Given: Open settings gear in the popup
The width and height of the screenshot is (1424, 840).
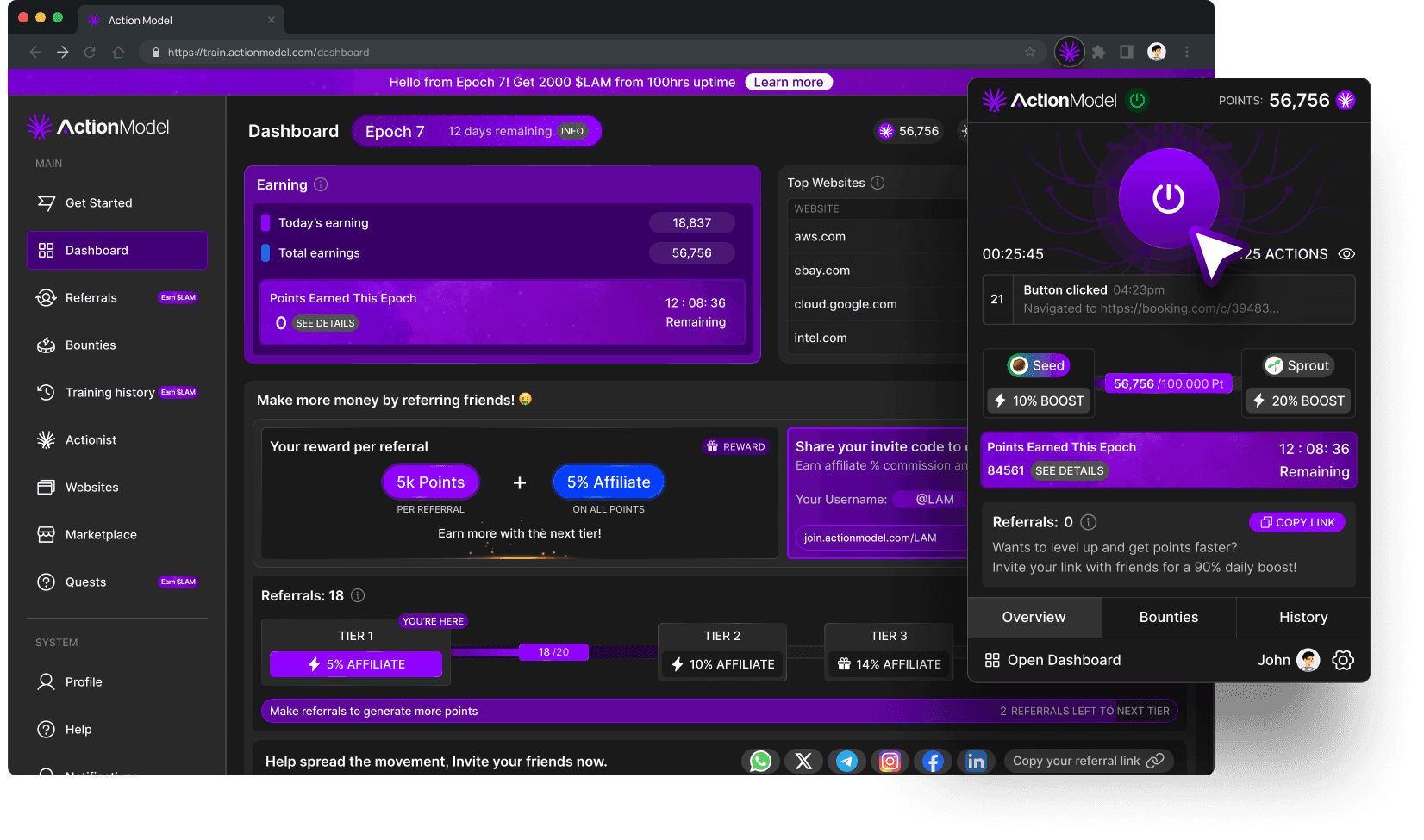Looking at the screenshot, I should 1343,660.
